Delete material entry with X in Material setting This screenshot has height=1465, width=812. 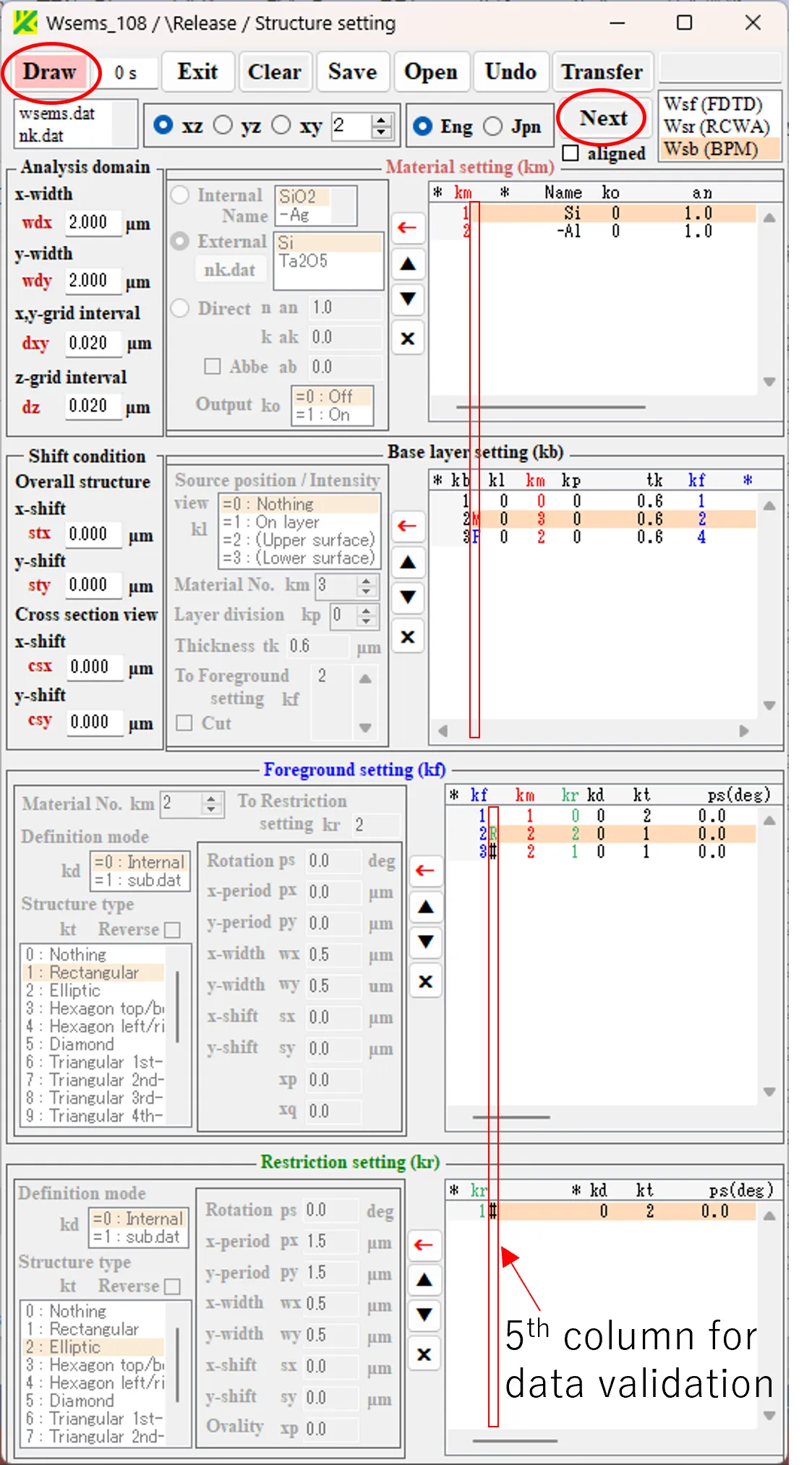point(408,338)
